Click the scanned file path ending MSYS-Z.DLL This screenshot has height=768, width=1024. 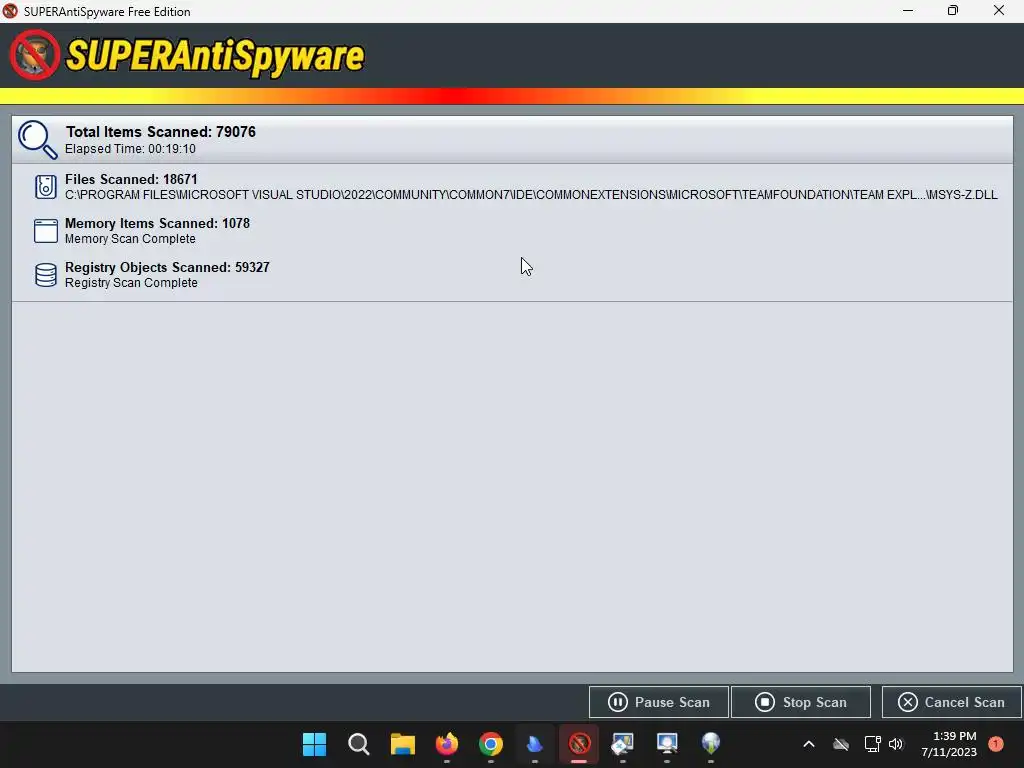(x=531, y=195)
